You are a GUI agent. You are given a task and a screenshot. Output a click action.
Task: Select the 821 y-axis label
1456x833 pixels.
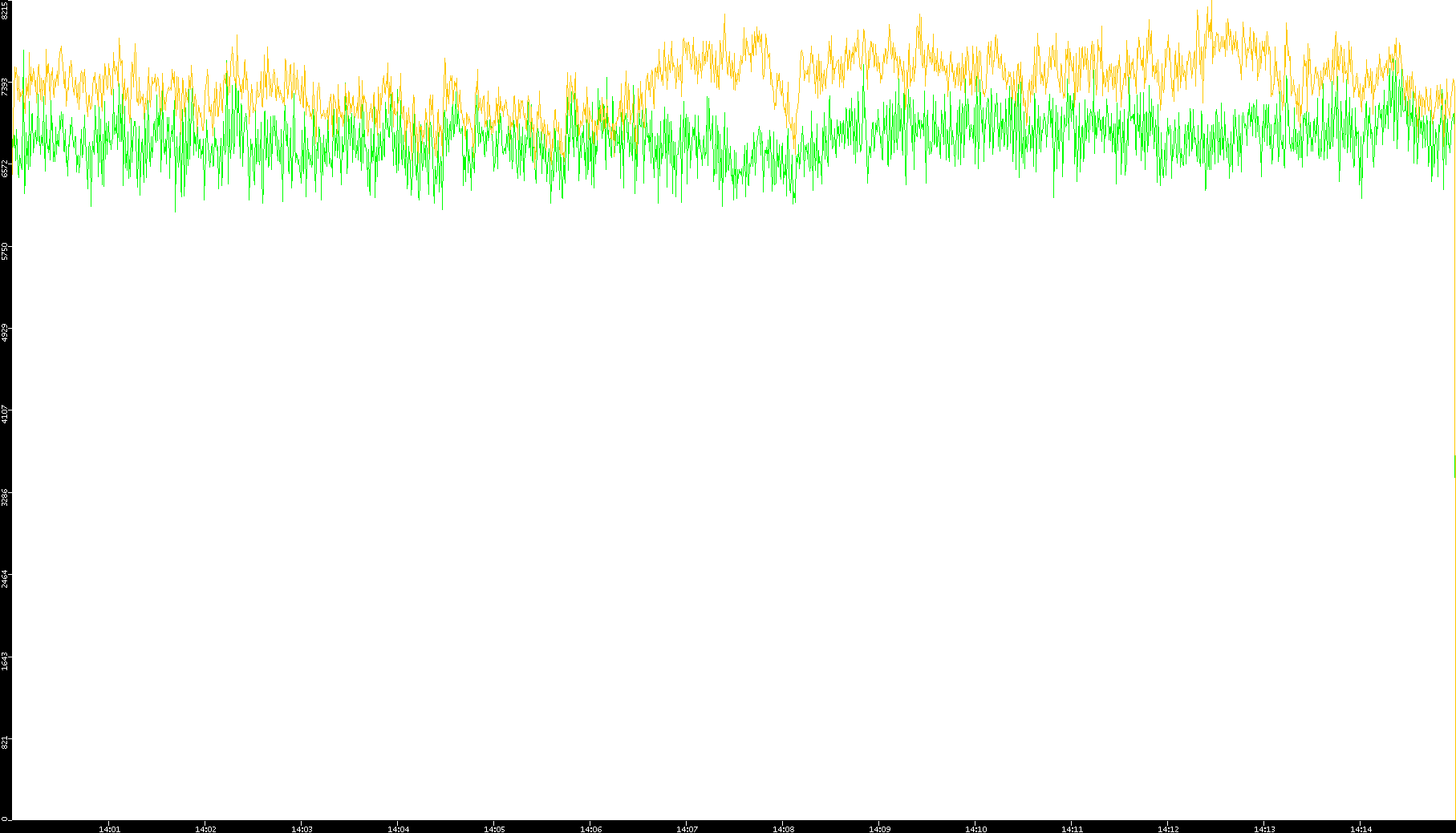(x=5, y=742)
